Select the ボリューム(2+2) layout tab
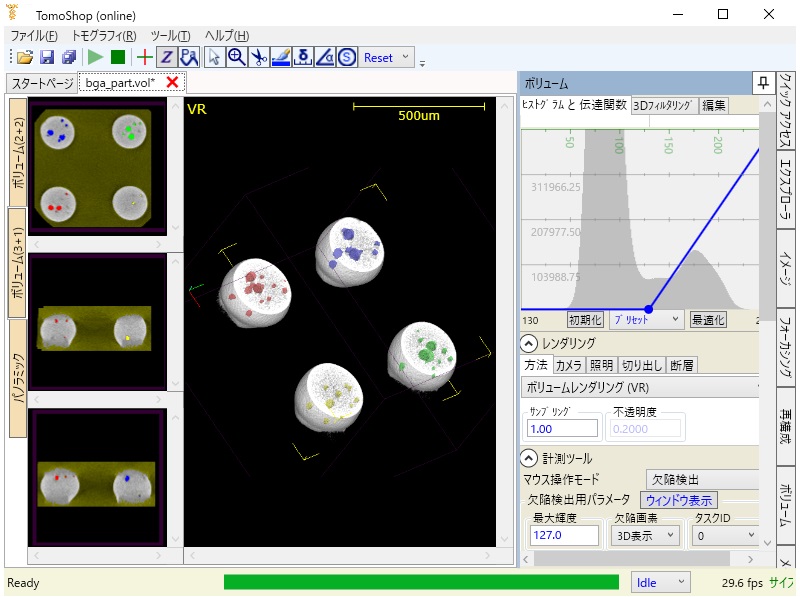This screenshot has height=597, width=800. (18, 153)
